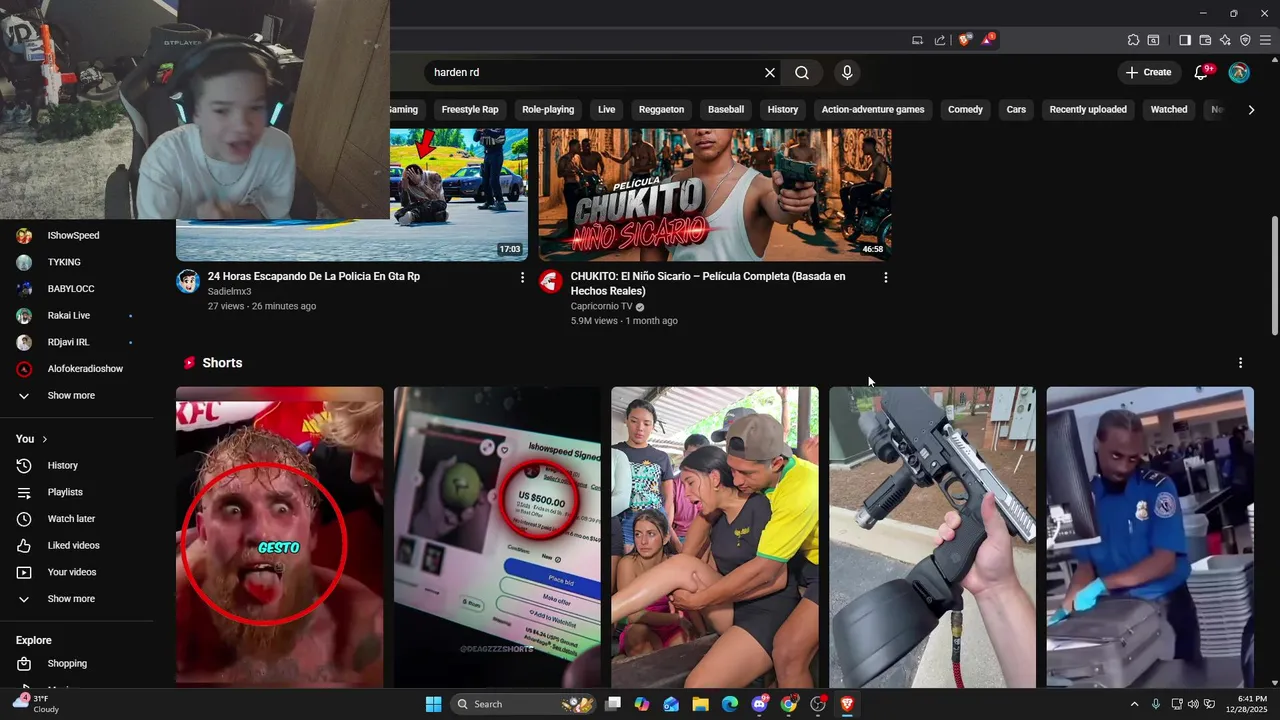The height and width of the screenshot is (720, 1280).
Task: Select the Baseball filter chip
Action: tap(726, 110)
